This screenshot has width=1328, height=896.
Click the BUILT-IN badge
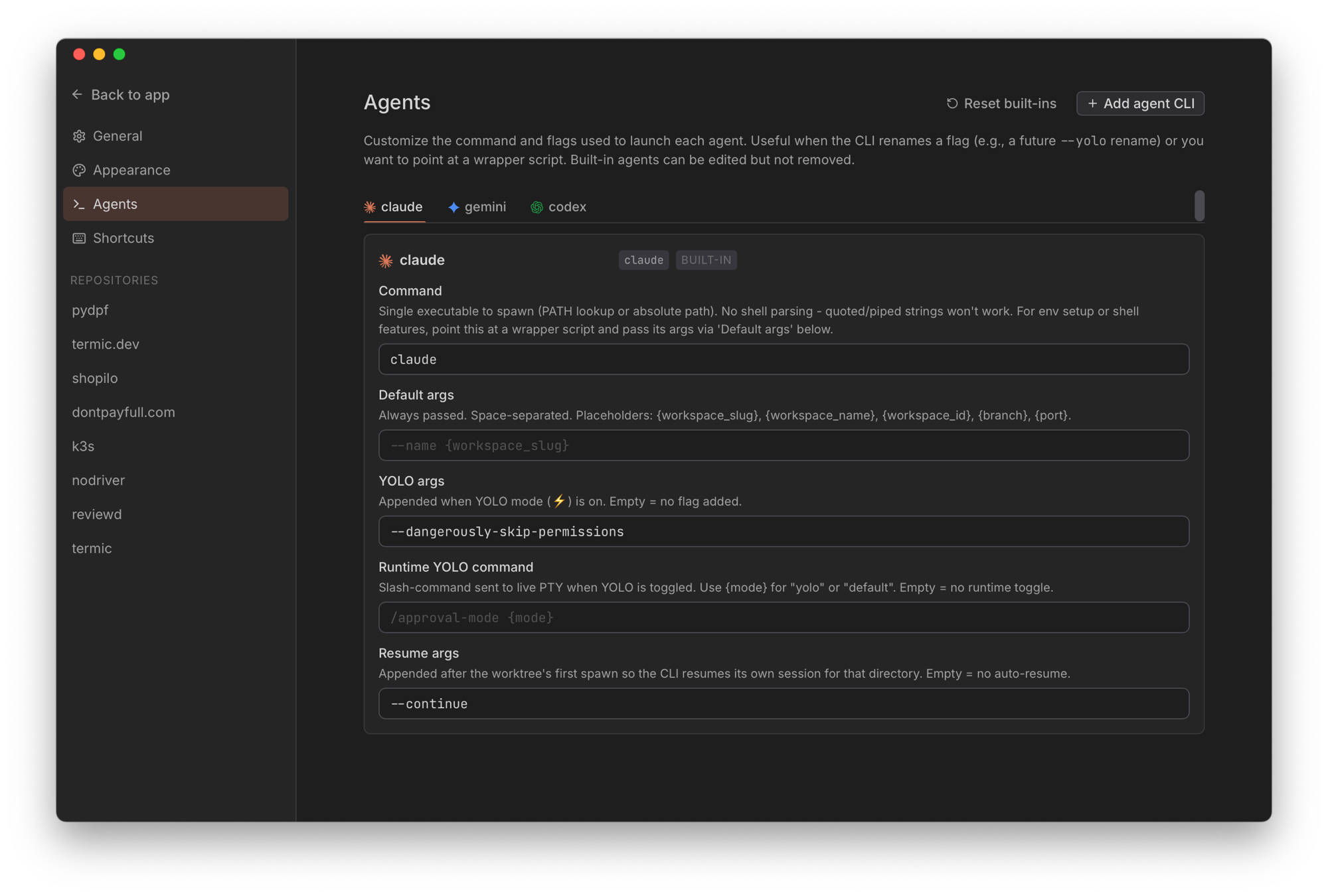coord(706,260)
